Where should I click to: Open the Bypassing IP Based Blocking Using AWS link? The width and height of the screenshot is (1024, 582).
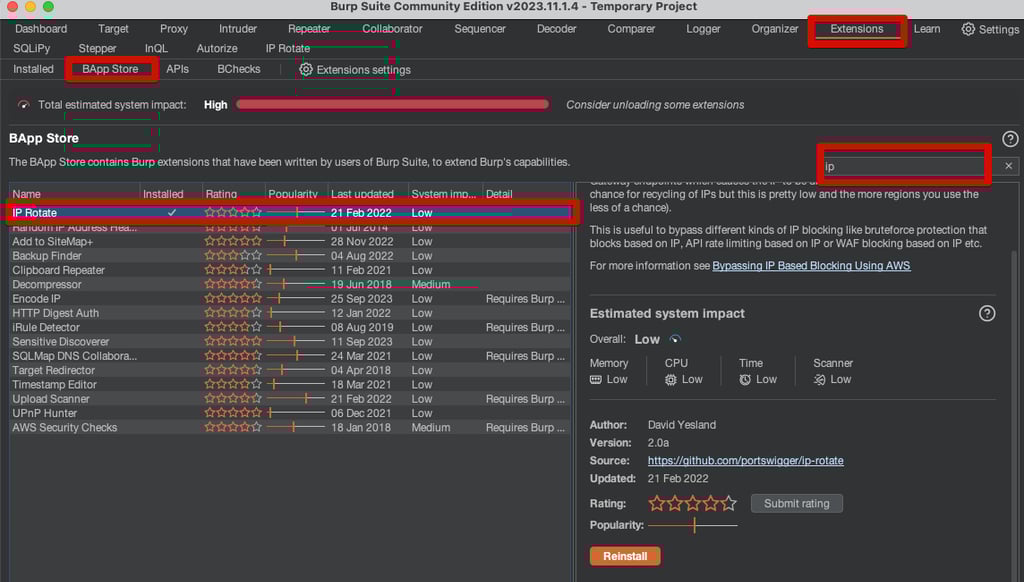[811, 266]
